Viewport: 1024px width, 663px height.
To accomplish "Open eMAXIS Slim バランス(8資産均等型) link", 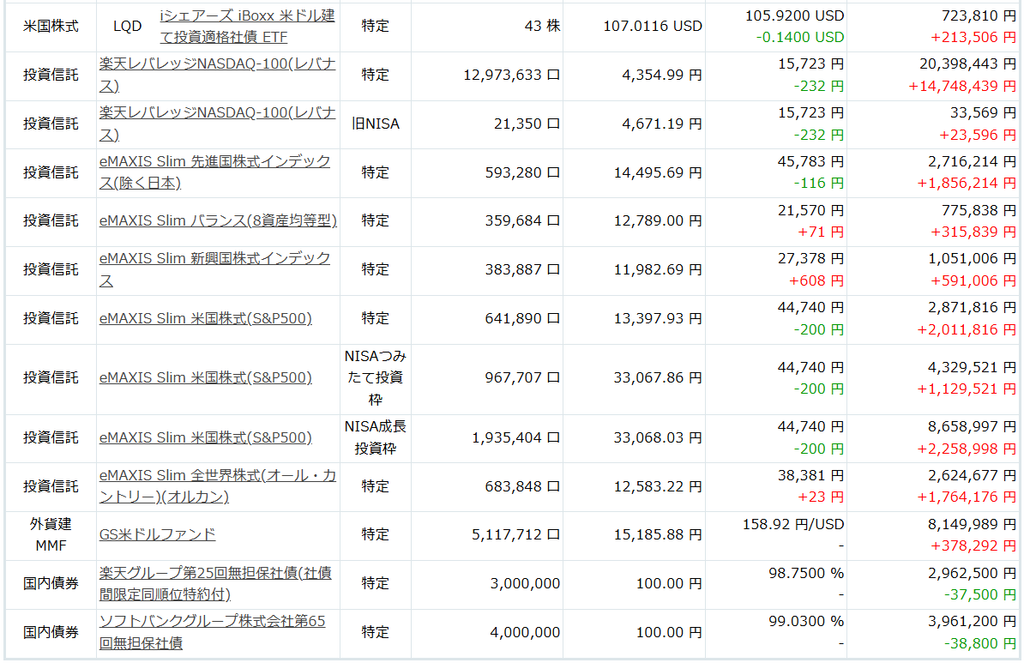I will coord(218,221).
